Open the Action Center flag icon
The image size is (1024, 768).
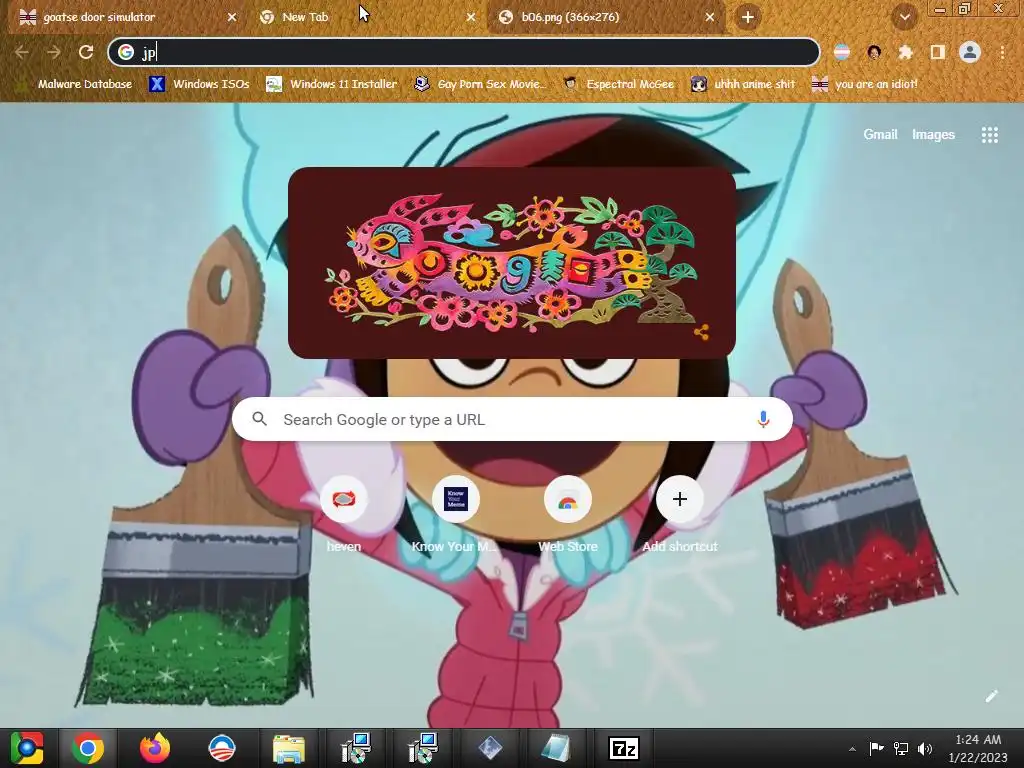tap(876, 748)
